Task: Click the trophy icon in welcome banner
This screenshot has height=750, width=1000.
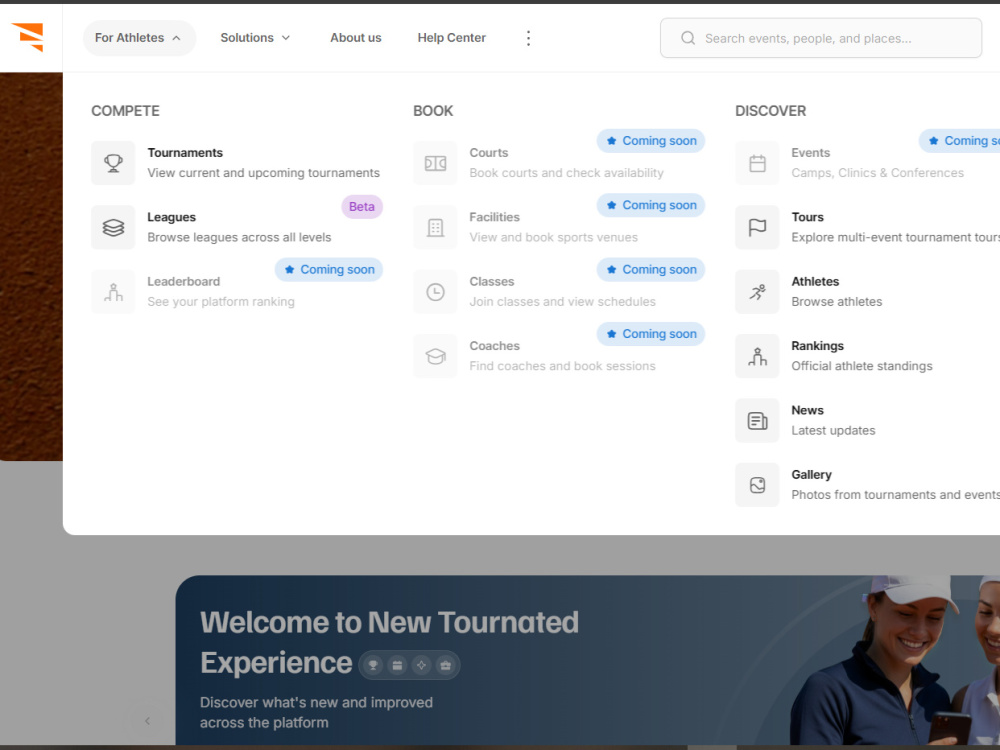Action: click(373, 666)
